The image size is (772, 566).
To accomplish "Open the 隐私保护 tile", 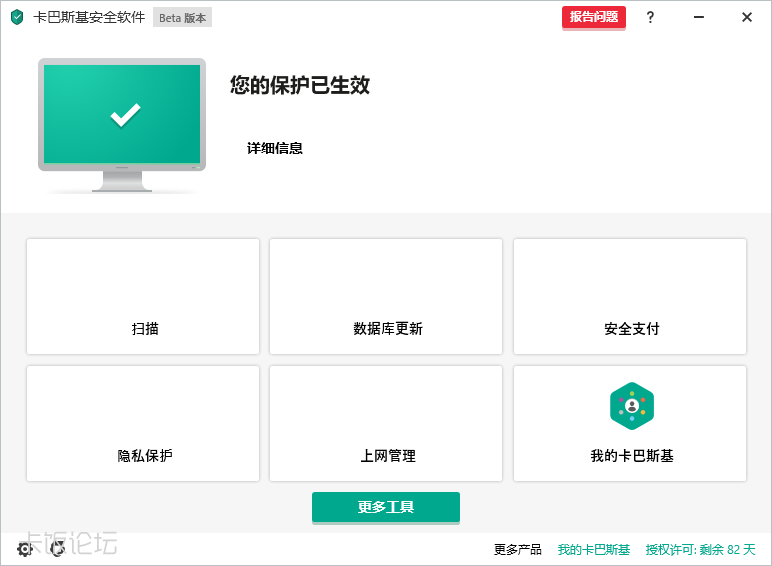I will (143, 423).
